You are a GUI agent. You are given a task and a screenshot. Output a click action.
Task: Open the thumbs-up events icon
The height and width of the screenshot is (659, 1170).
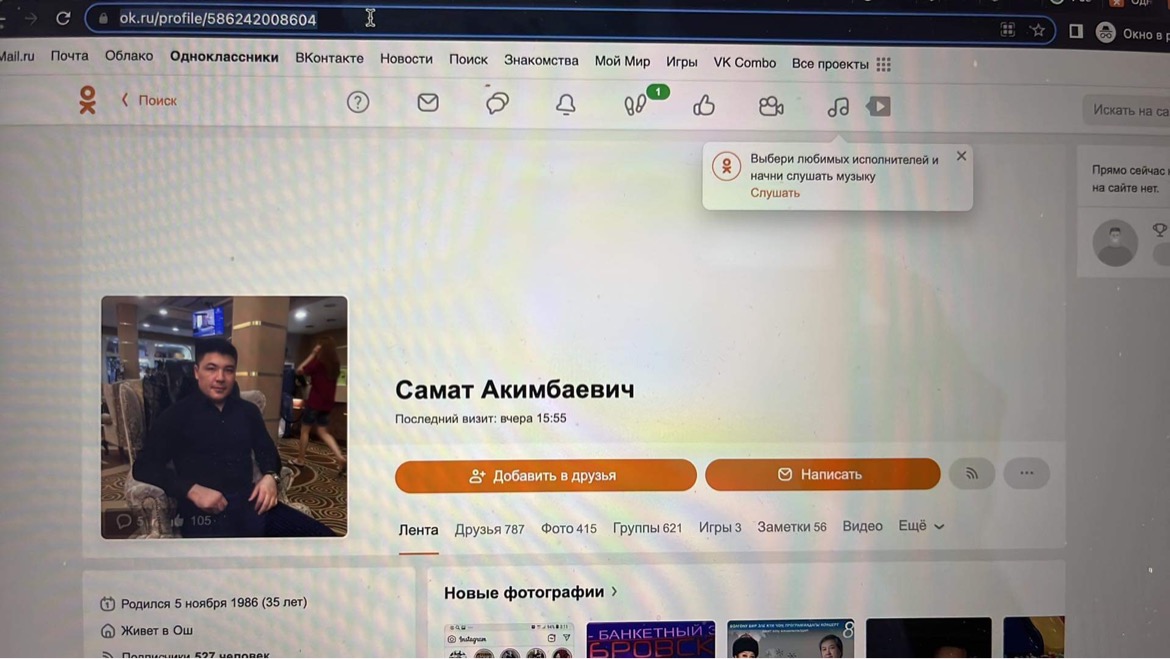[x=704, y=106]
